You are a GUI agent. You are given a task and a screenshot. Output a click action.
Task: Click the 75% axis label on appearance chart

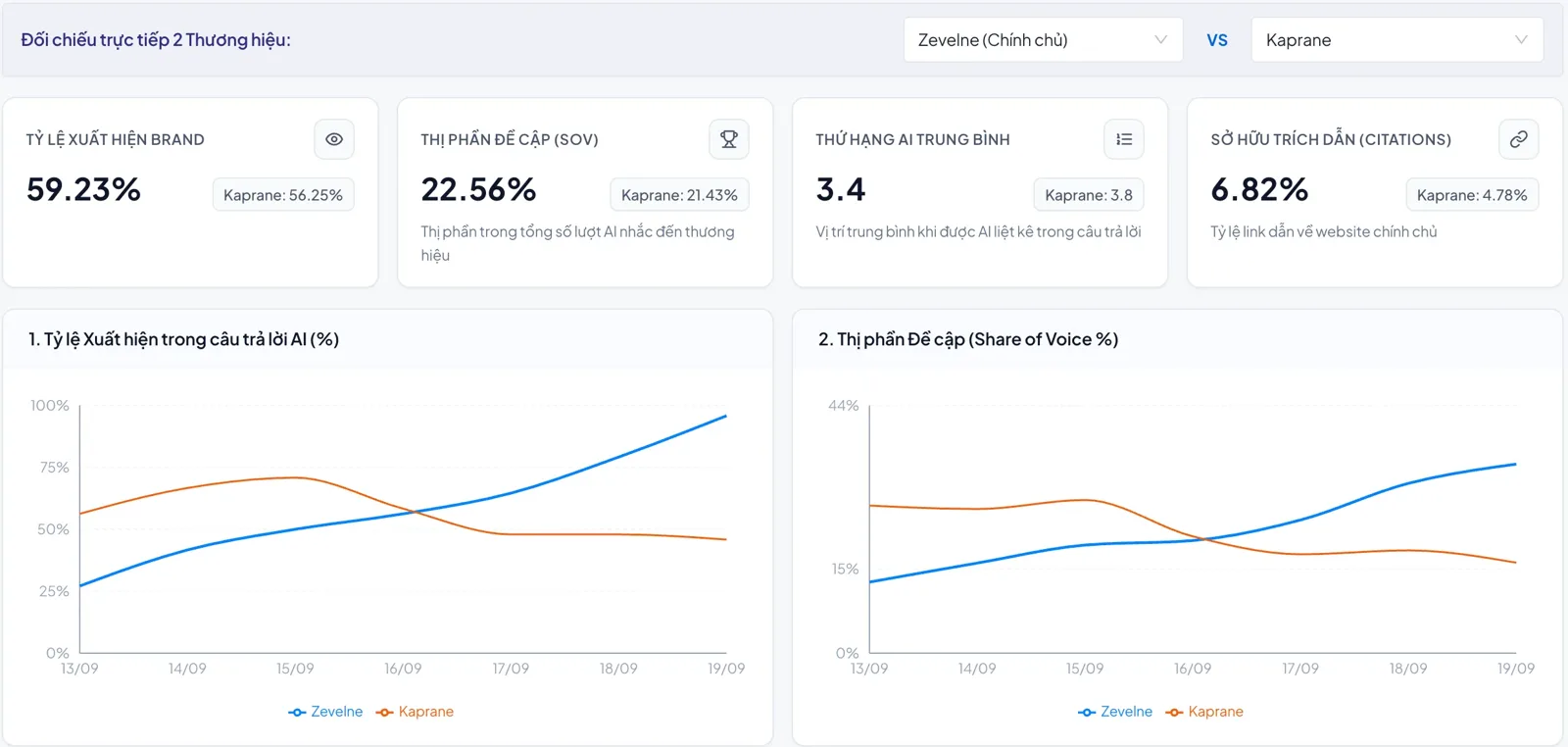tap(55, 468)
